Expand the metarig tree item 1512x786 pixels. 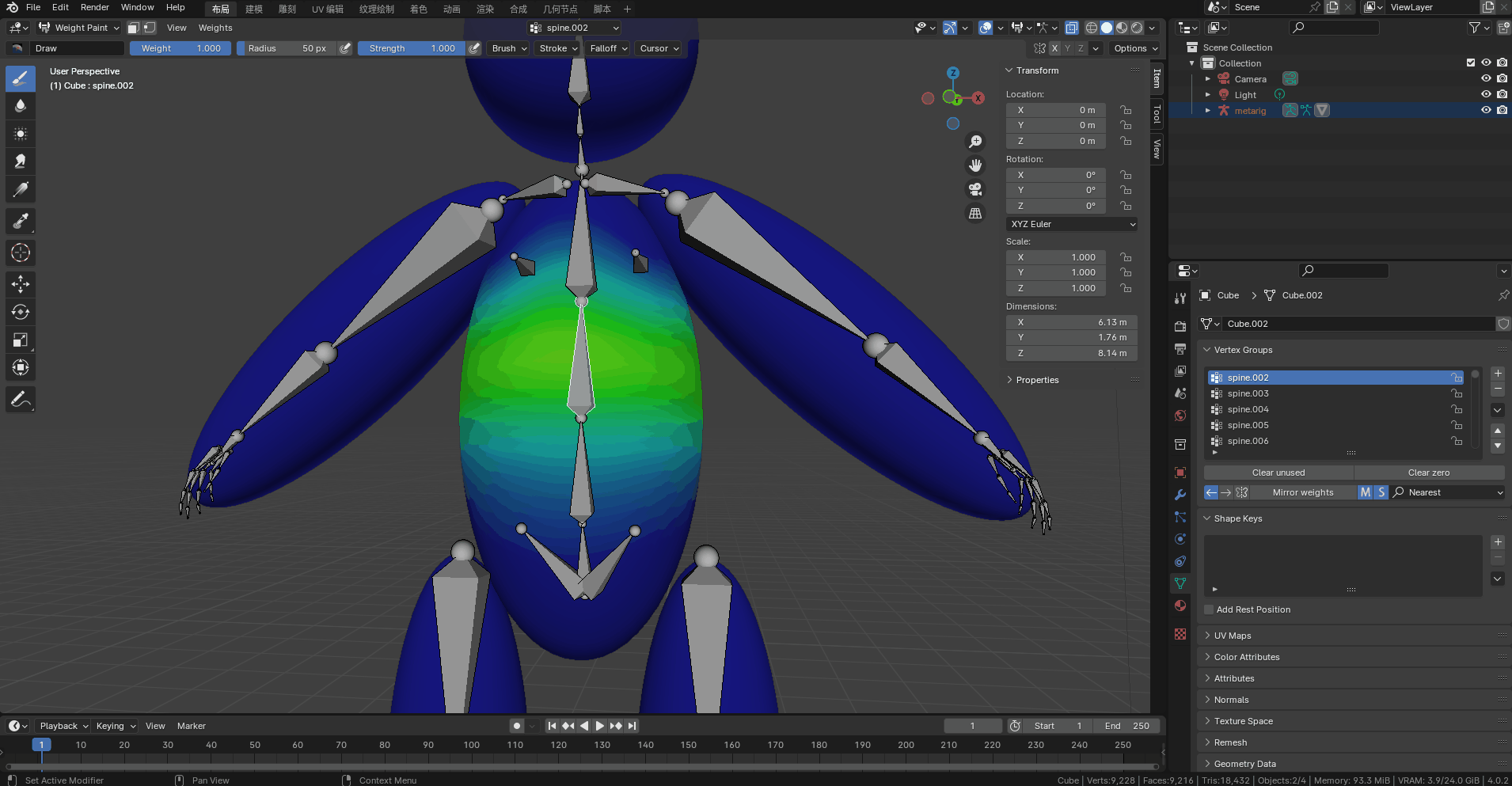point(1207,110)
